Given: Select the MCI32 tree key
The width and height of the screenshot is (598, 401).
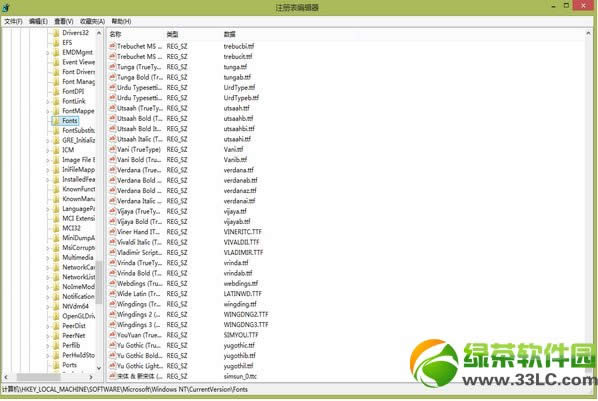Looking at the screenshot, I should 71,228.
